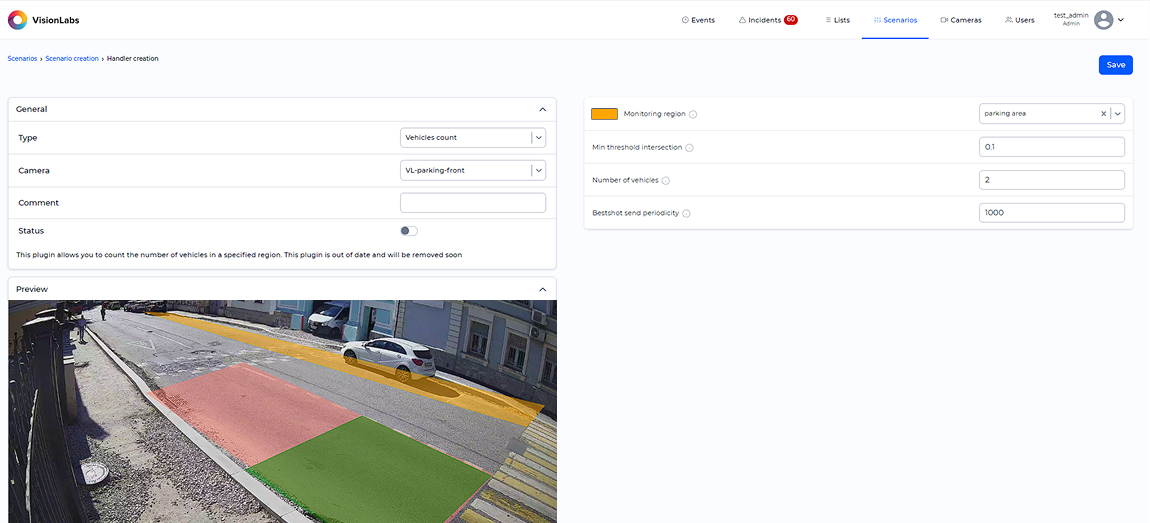Open the Events tab
This screenshot has width=1150, height=523.
(x=698, y=20)
